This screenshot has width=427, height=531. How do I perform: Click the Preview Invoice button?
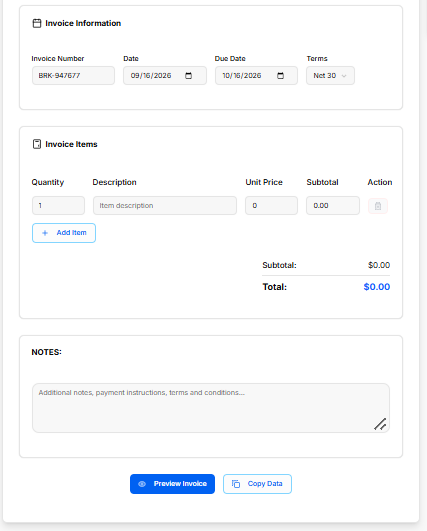click(172, 484)
